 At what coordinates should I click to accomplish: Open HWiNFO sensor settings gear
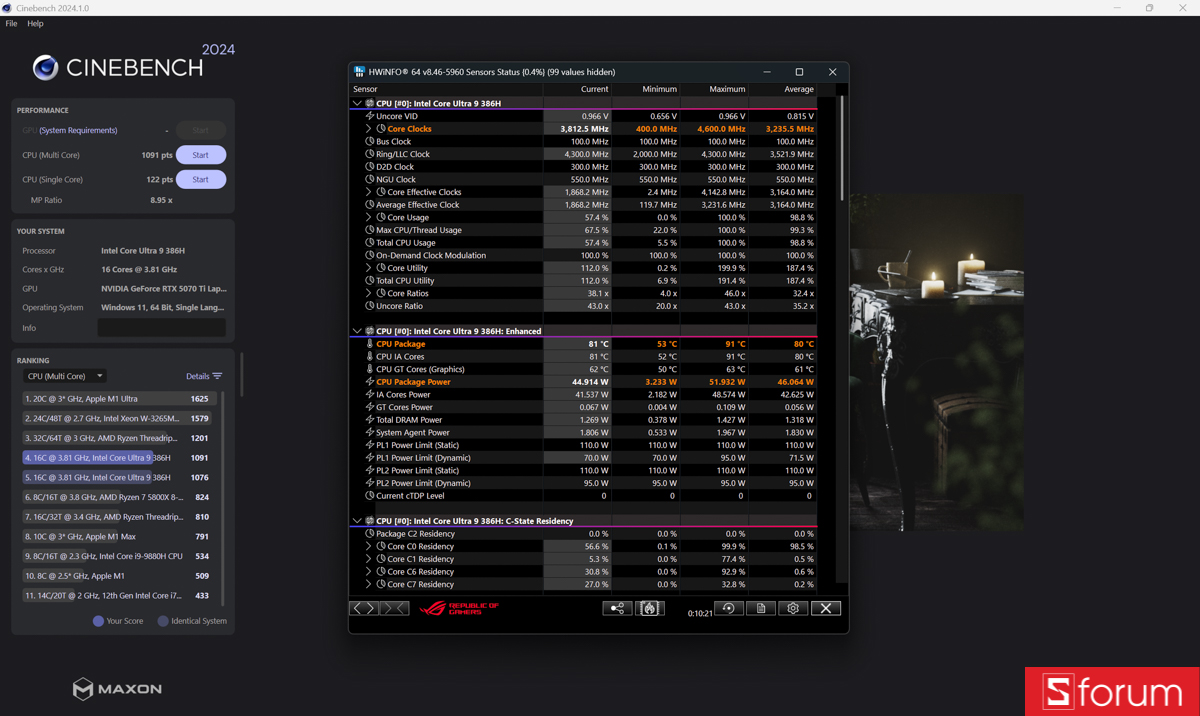tap(793, 608)
